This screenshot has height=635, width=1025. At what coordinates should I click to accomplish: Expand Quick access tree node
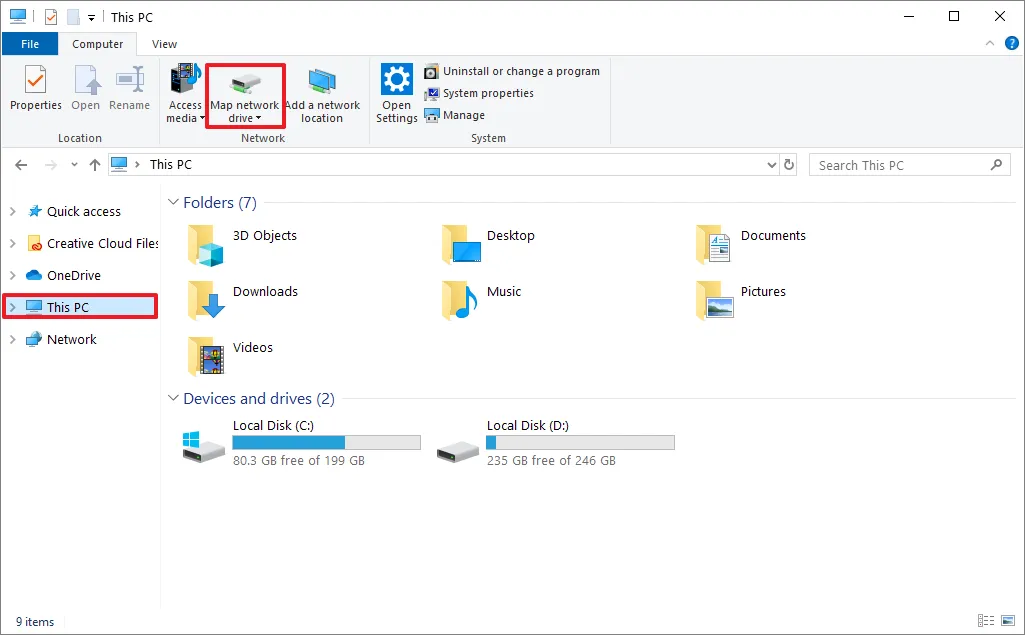point(12,212)
